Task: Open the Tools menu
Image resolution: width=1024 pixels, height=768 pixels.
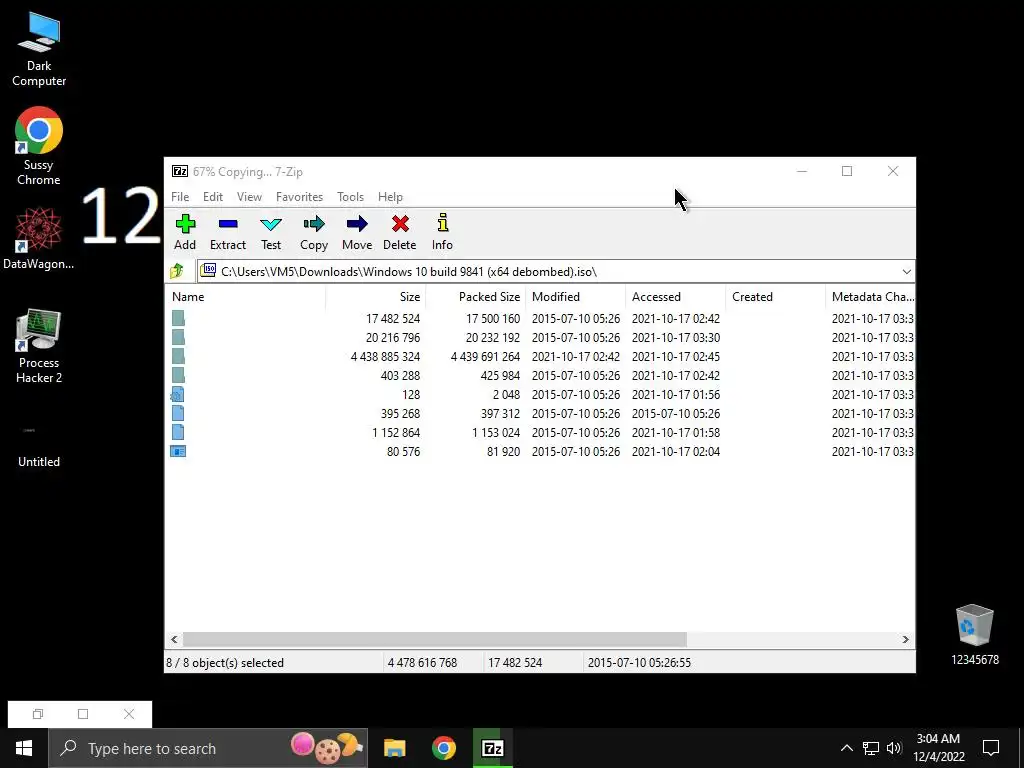Action: [x=350, y=197]
